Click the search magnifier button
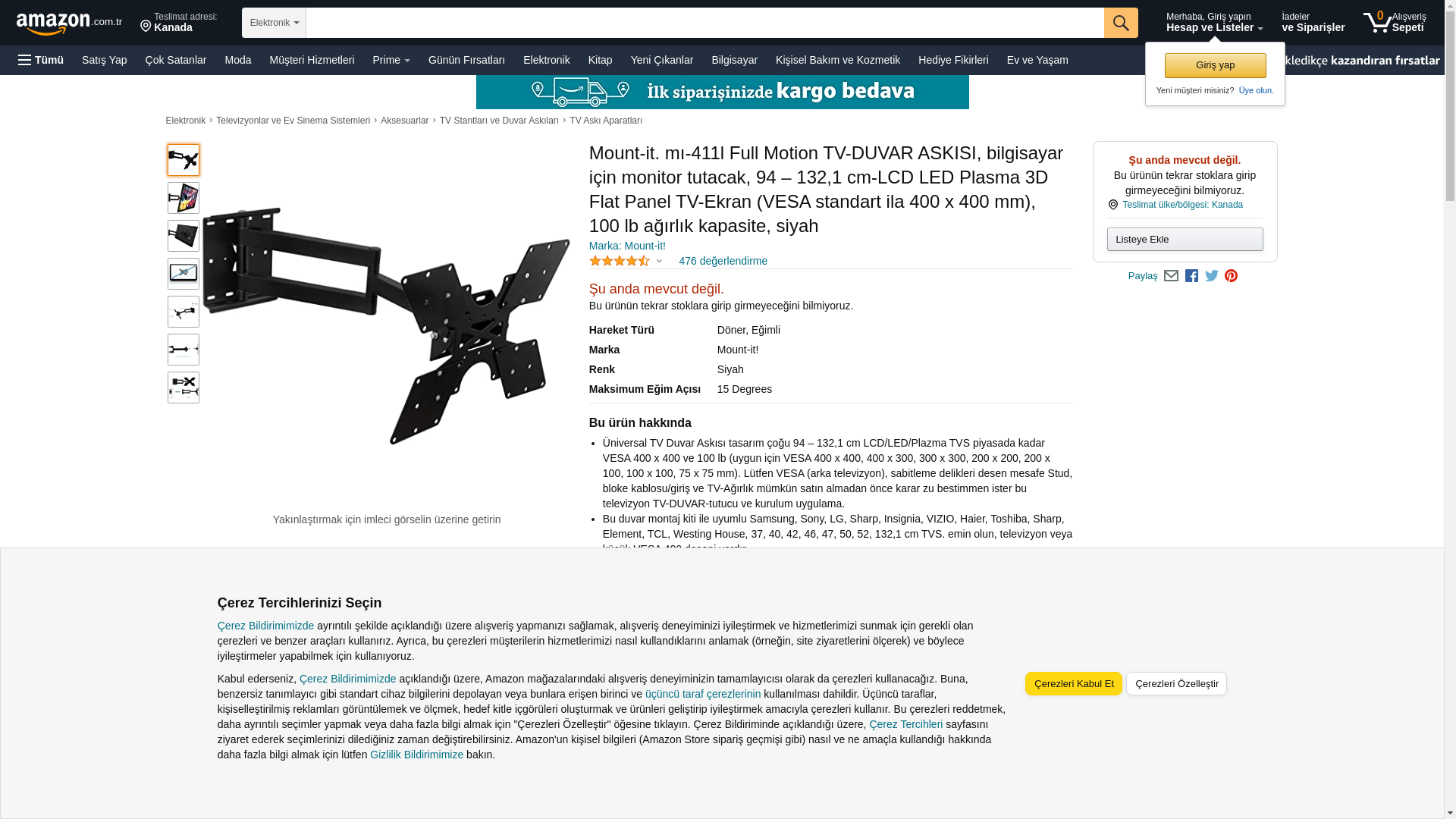The width and height of the screenshot is (1456, 819). coord(1121,23)
